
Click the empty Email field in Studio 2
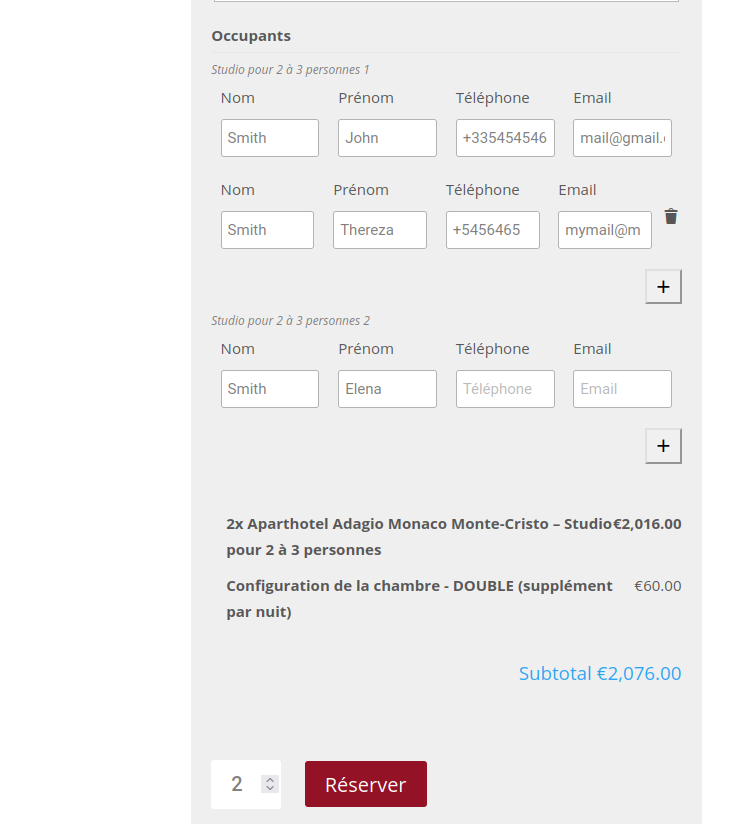point(622,389)
